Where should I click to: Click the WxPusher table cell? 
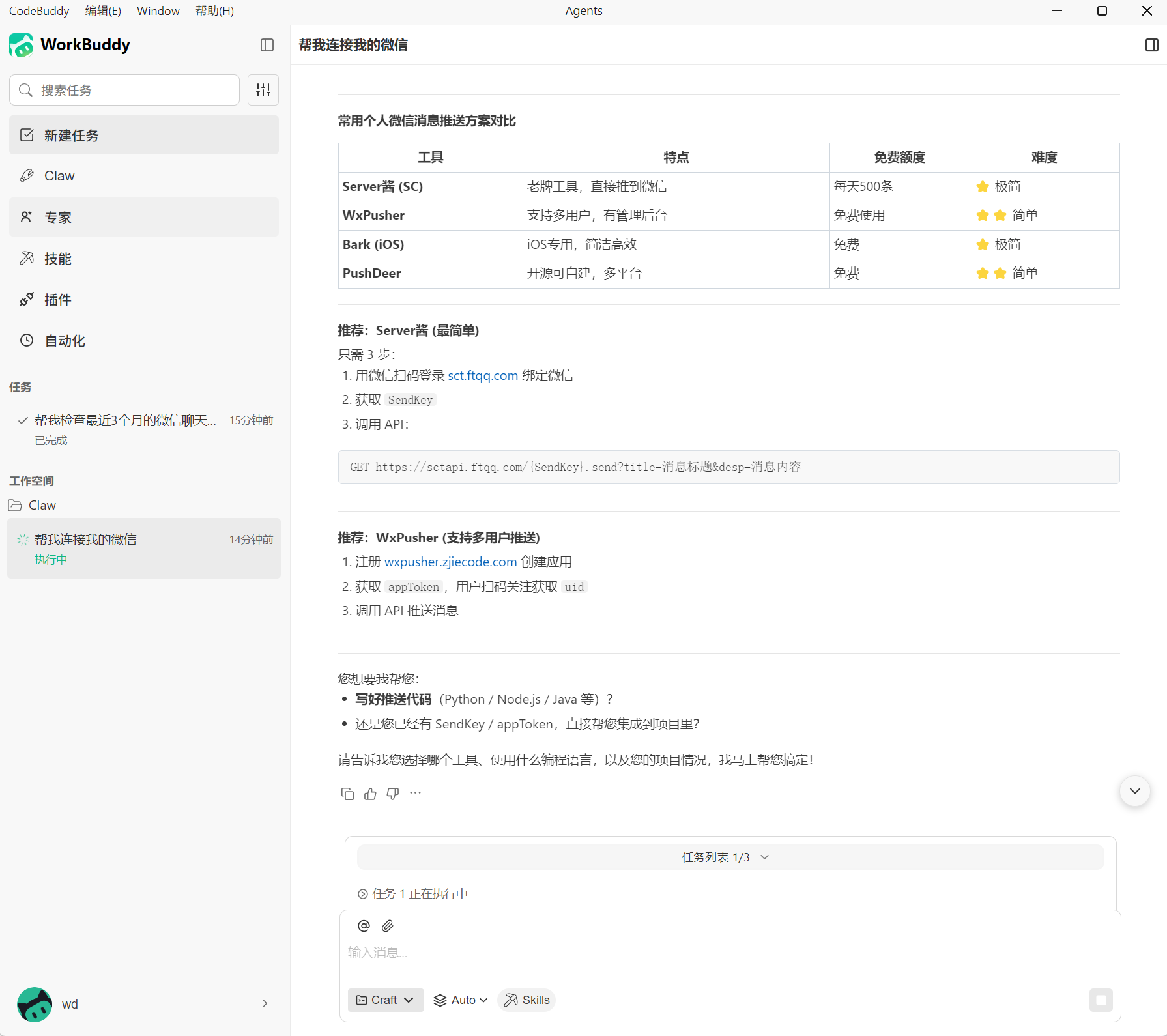(x=431, y=216)
